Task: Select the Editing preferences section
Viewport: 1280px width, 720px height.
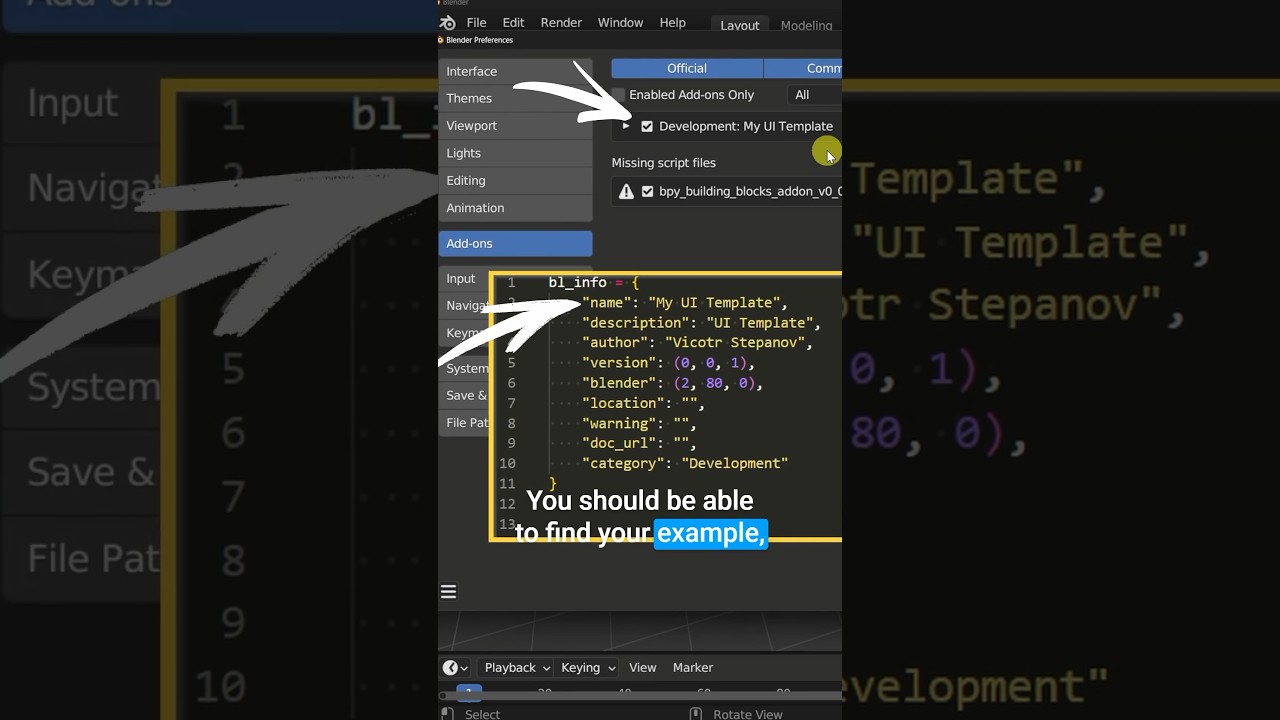Action: click(515, 180)
